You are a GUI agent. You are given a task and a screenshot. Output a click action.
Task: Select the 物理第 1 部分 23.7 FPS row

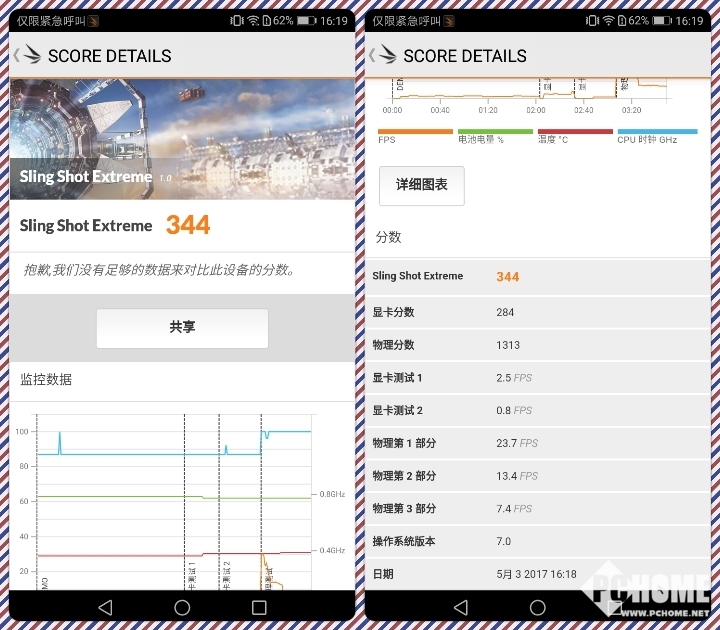click(x=538, y=443)
